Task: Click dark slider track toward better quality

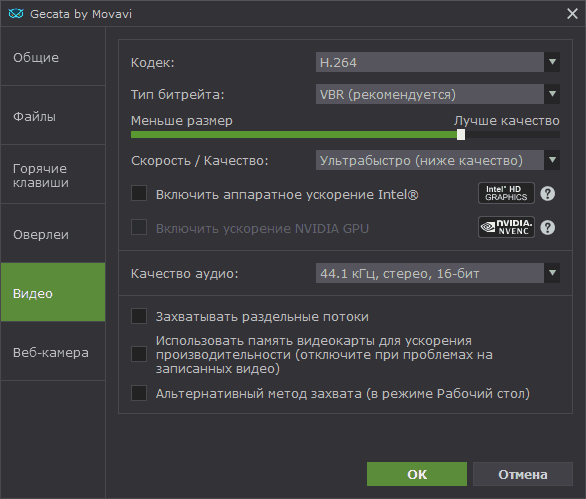Action: click(512, 135)
